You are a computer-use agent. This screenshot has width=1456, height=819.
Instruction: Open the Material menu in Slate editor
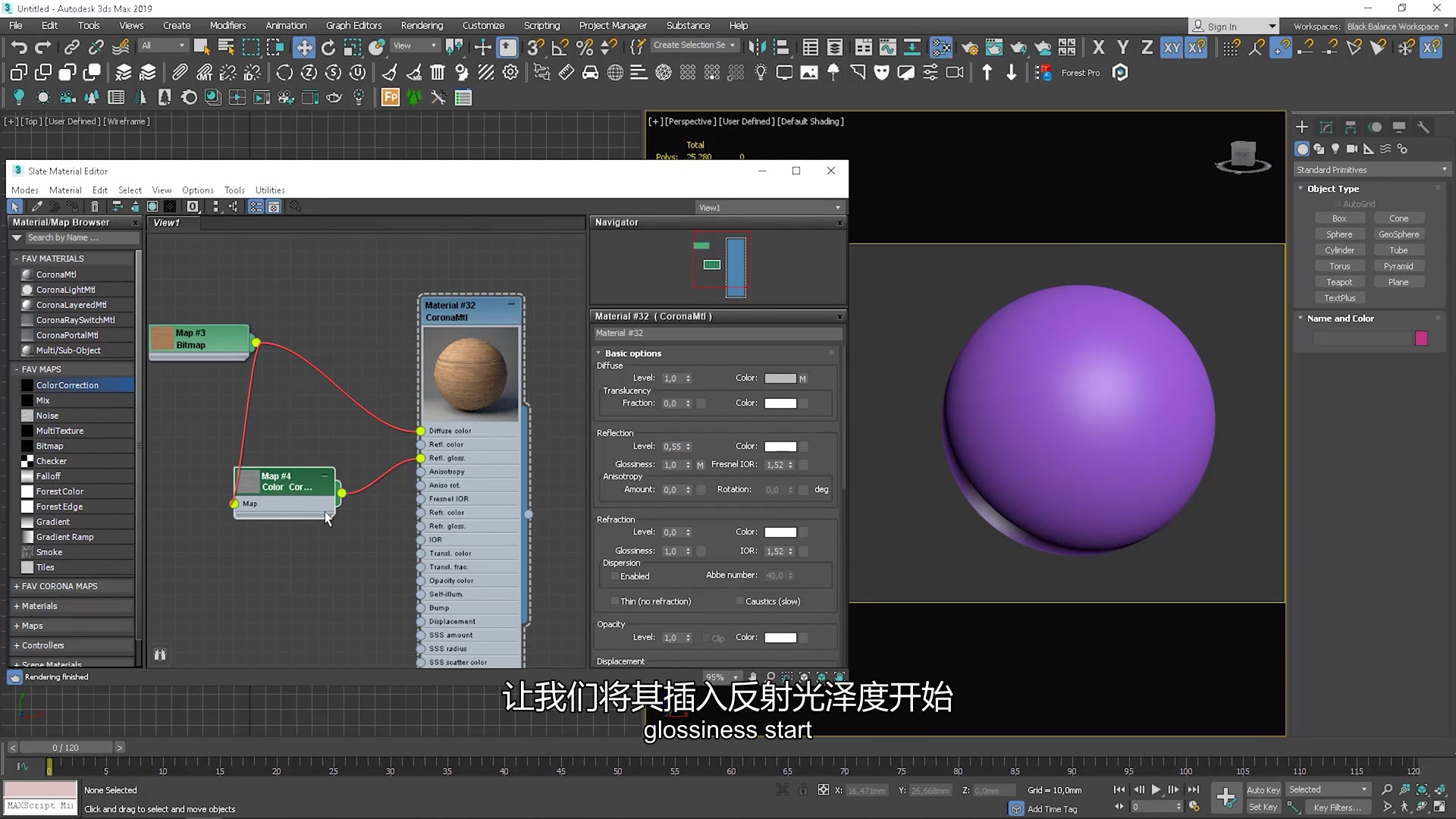(65, 190)
